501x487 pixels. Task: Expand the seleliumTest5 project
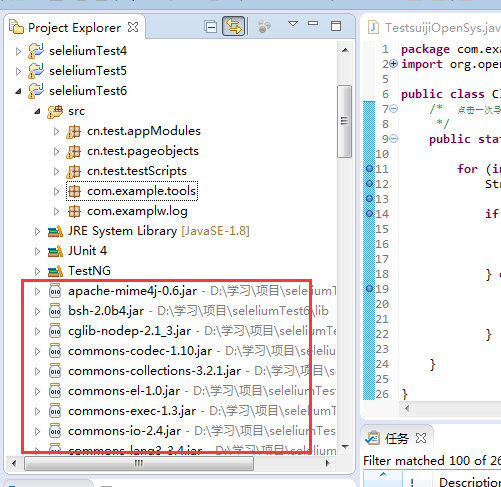[x=18, y=71]
